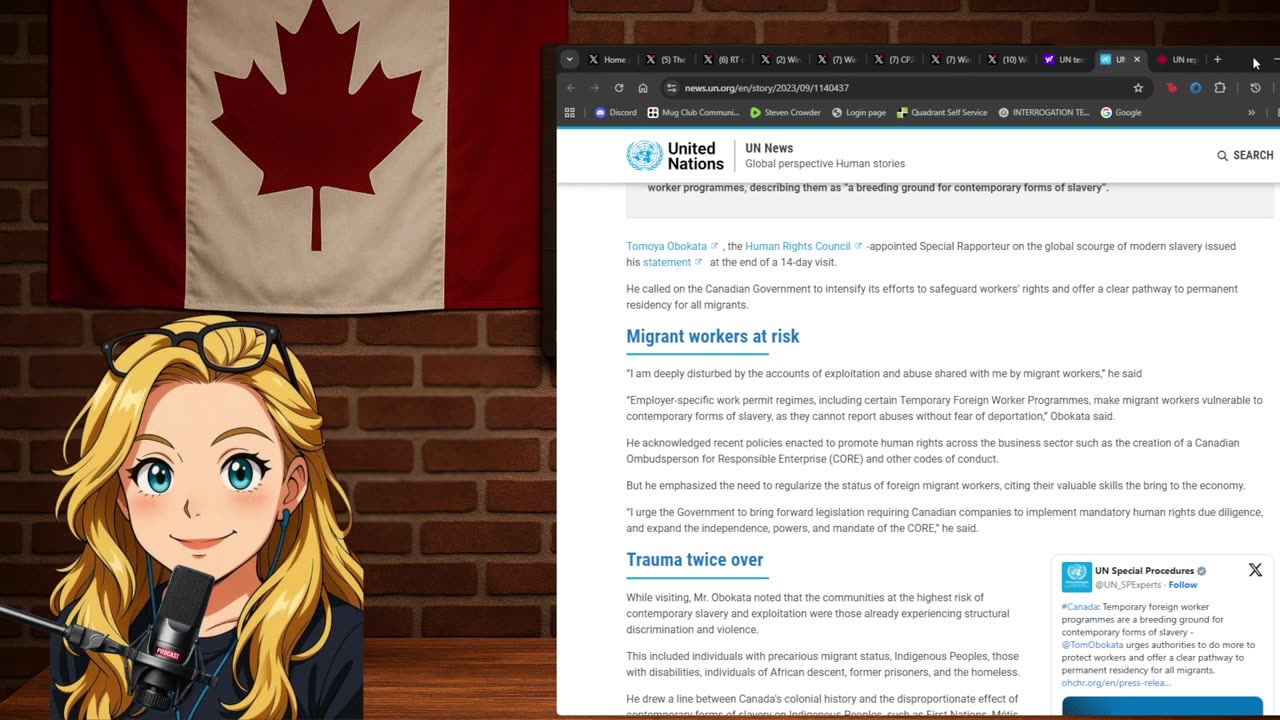Open the red extension icon
This screenshot has width=1280, height=720.
point(1171,88)
